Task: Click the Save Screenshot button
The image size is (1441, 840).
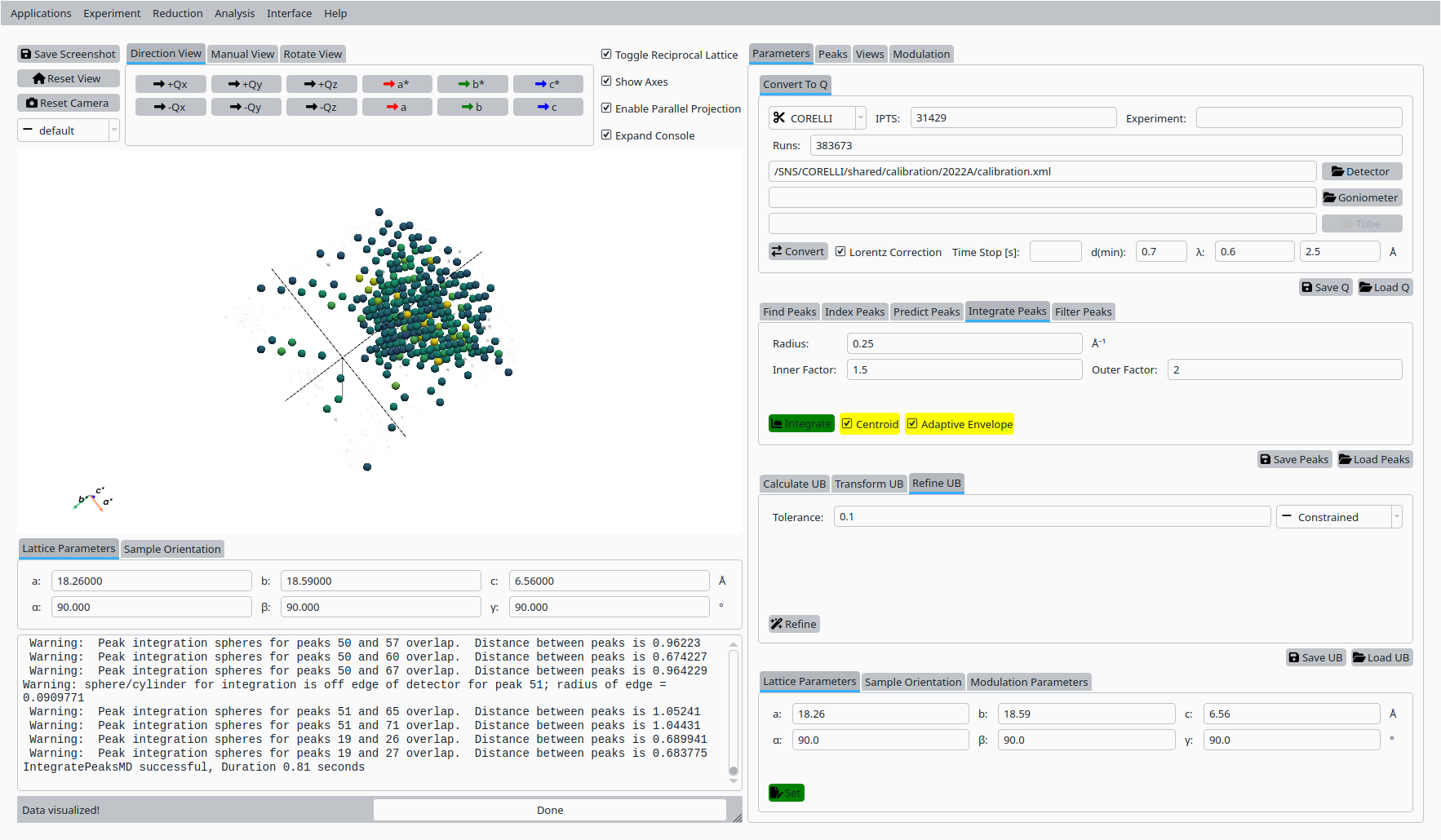Action: [x=69, y=54]
